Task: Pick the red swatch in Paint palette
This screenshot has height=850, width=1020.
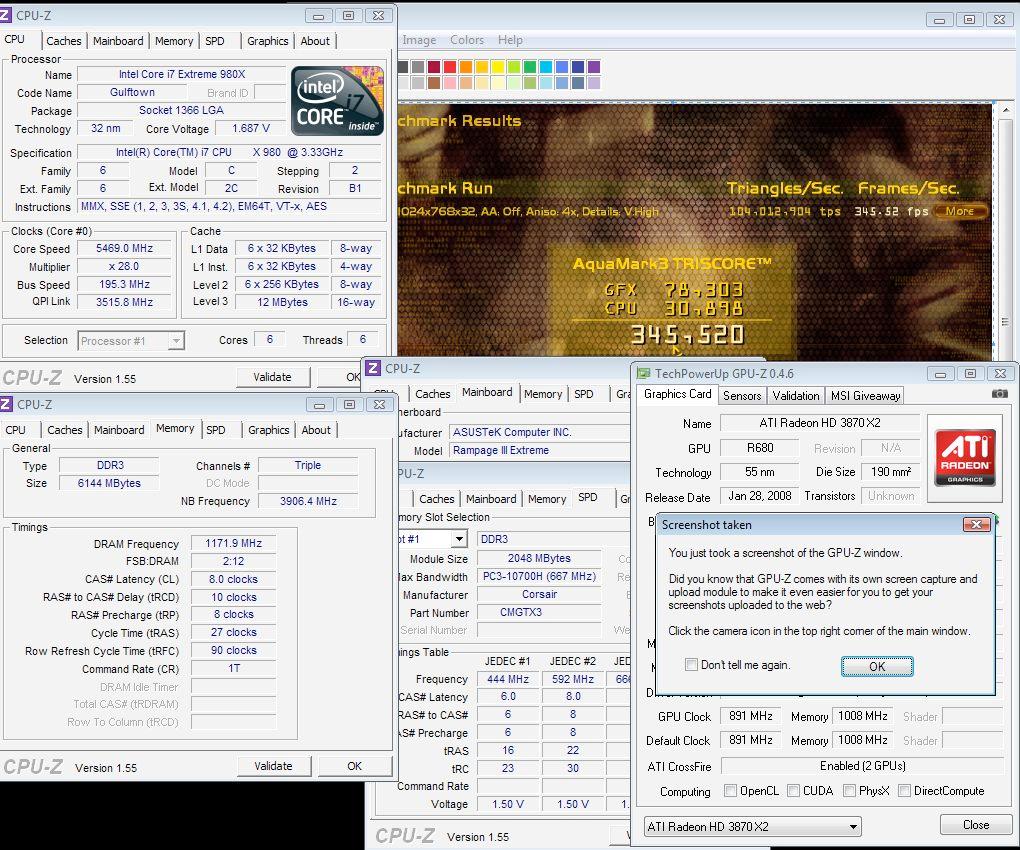Action: (x=450, y=67)
